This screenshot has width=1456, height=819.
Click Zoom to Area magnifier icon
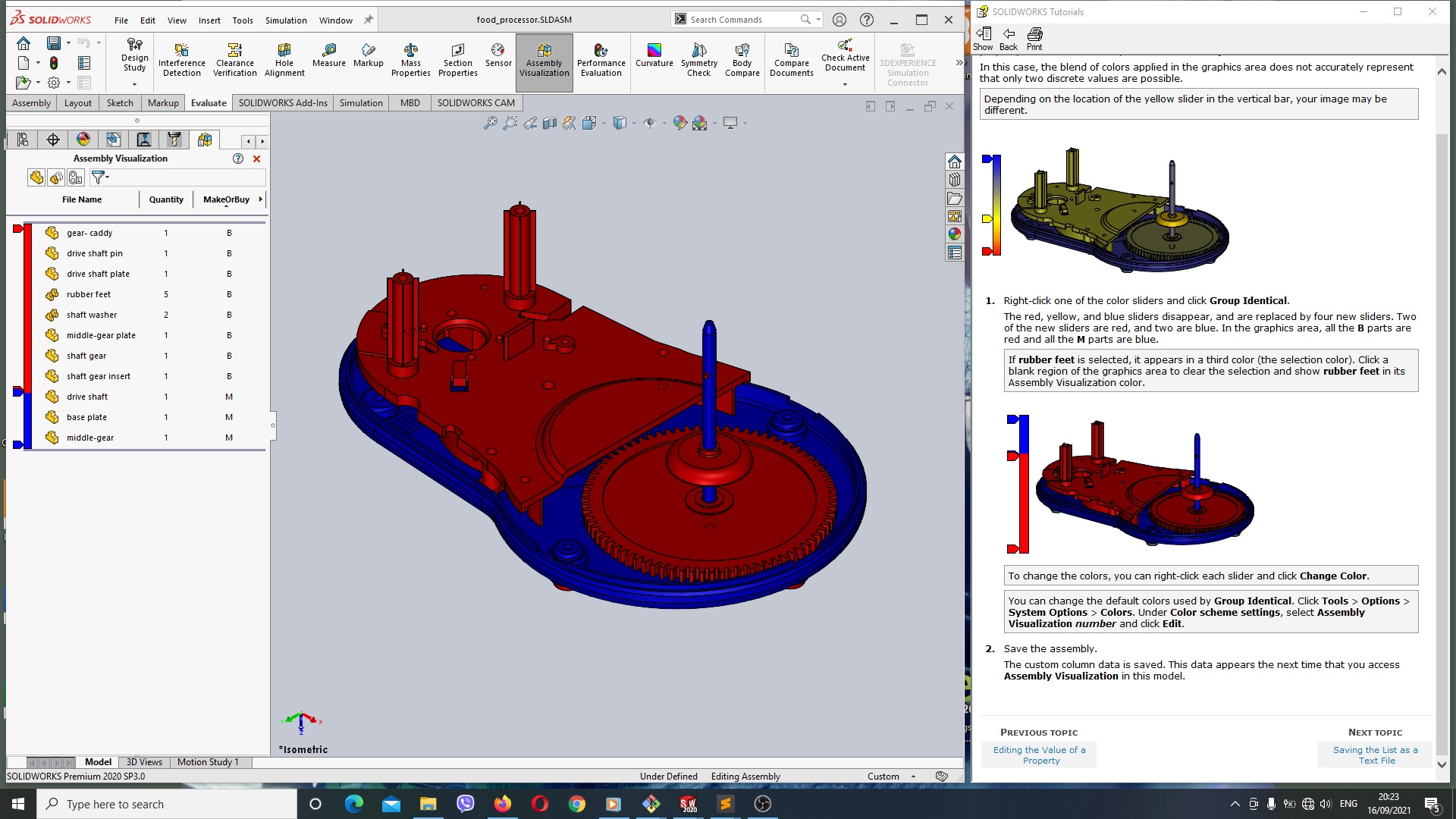click(510, 123)
